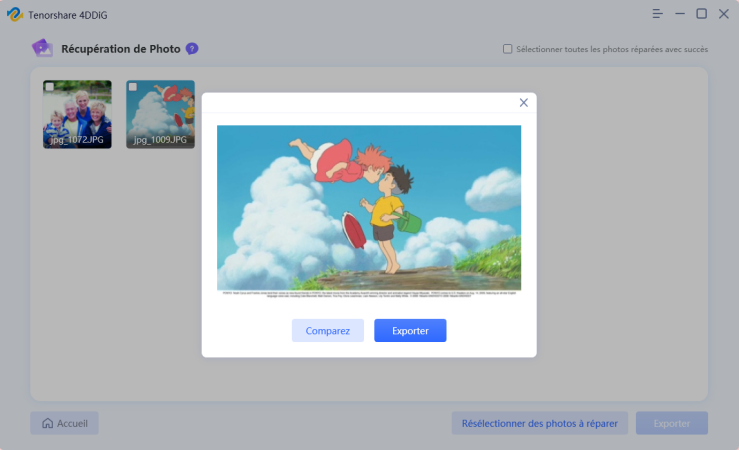Open the help question mark icon
This screenshot has height=450, width=739.
tap(192, 49)
